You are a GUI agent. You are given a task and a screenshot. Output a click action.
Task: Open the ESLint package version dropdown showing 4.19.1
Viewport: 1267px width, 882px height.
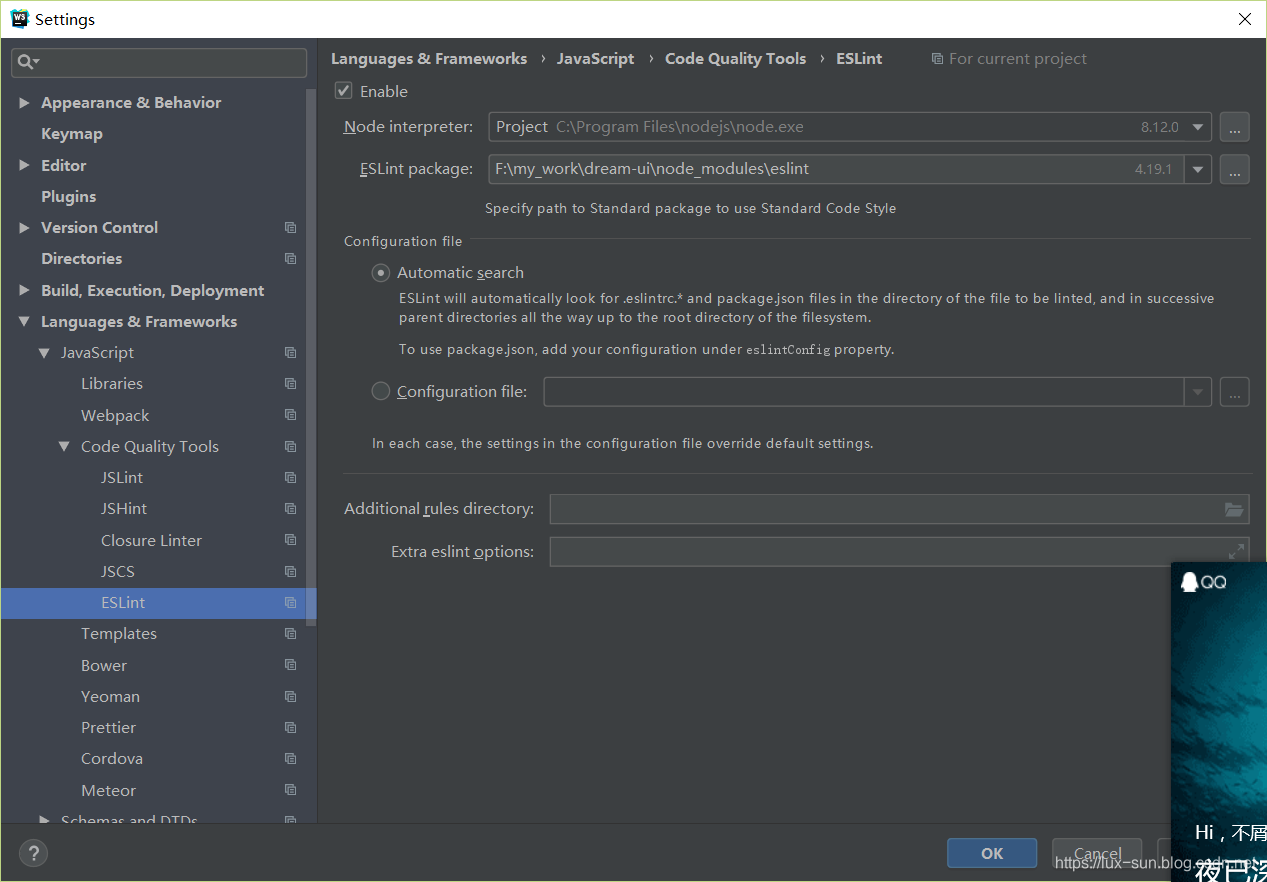point(1197,169)
